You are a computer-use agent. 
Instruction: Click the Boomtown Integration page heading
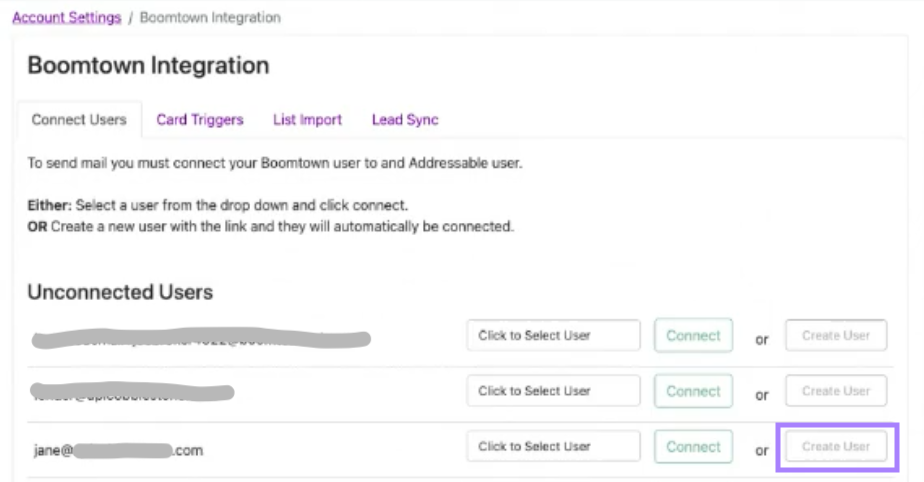point(148,66)
